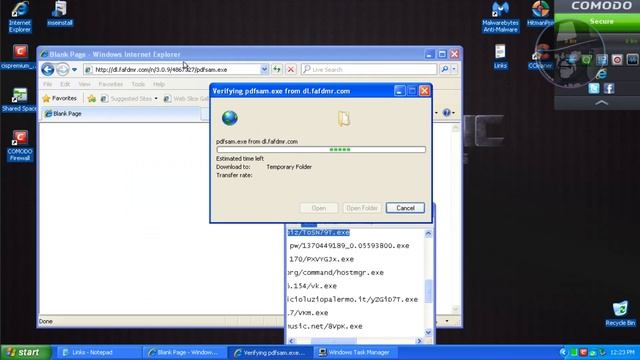This screenshot has width=640, height=360.
Task: Open search provider dropdown arrow
Action: point(454,69)
